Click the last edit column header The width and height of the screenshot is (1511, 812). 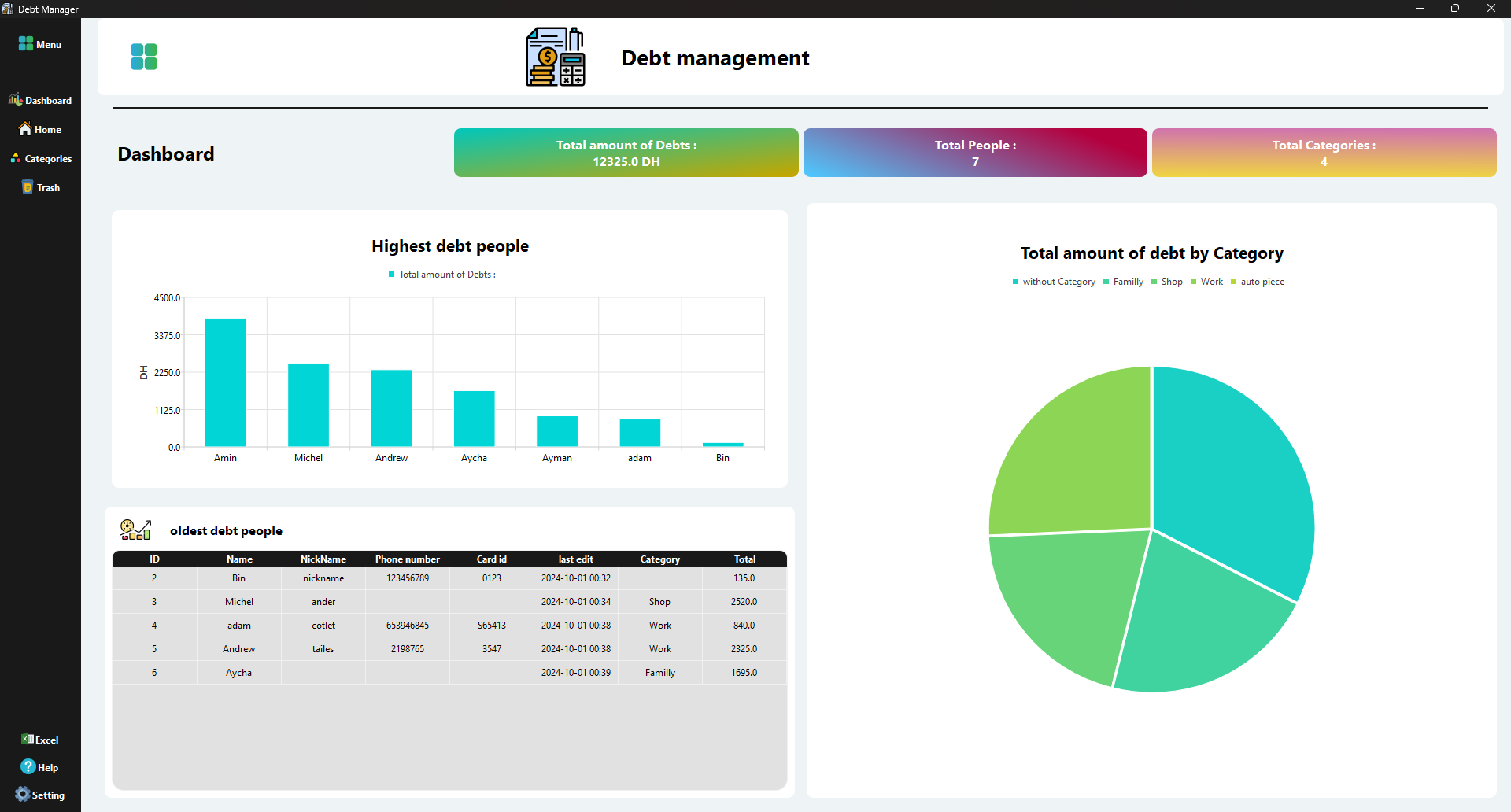point(576,559)
